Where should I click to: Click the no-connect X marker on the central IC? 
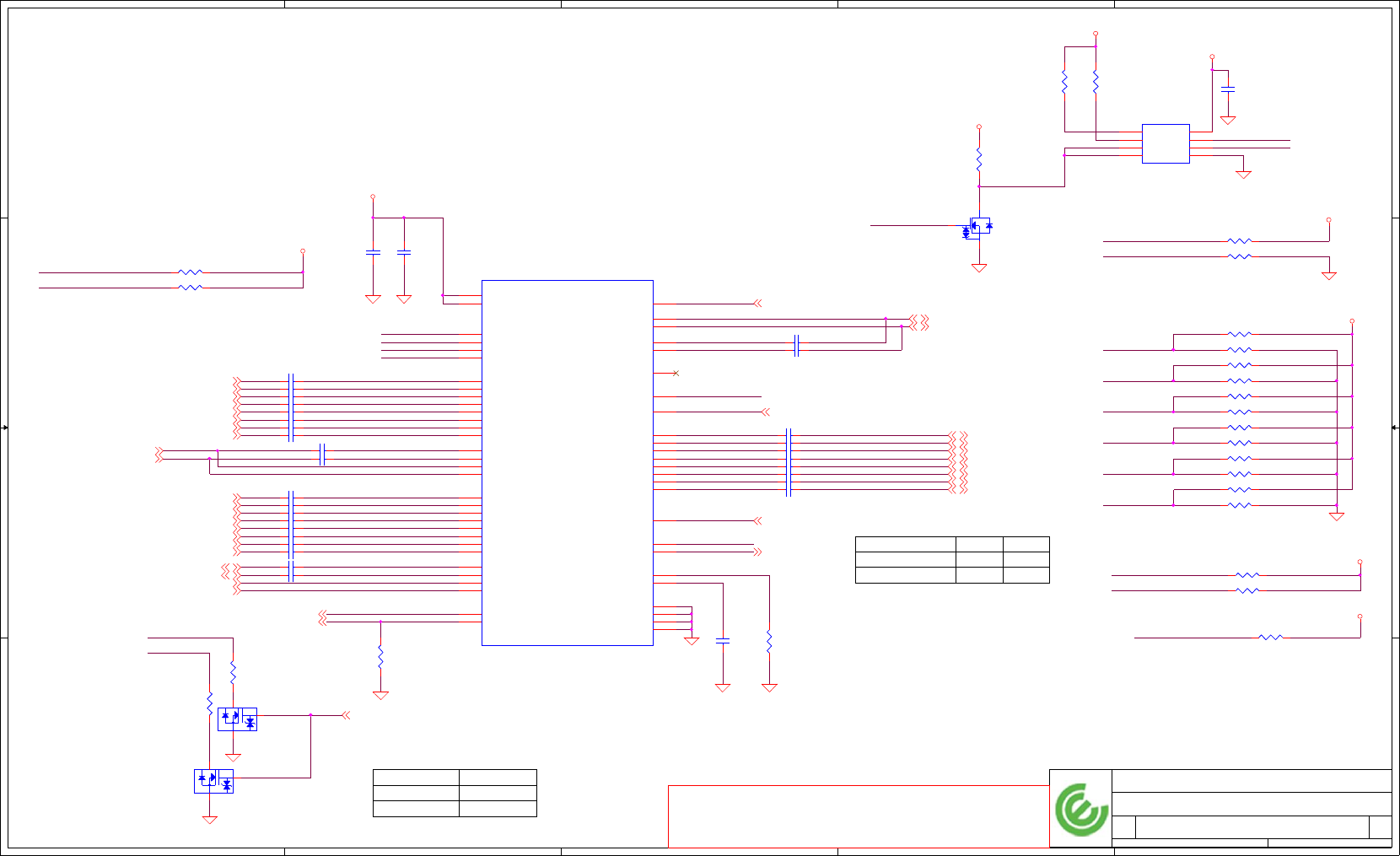click(x=676, y=373)
